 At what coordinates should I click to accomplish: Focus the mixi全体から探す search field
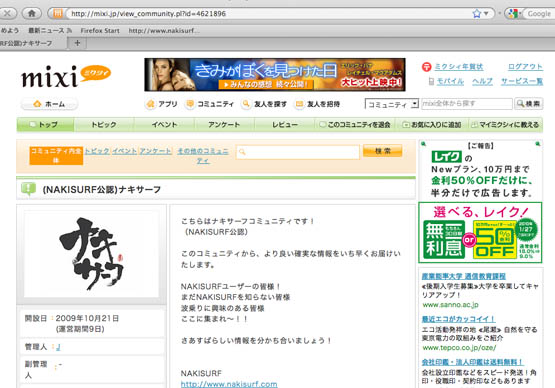467,103
